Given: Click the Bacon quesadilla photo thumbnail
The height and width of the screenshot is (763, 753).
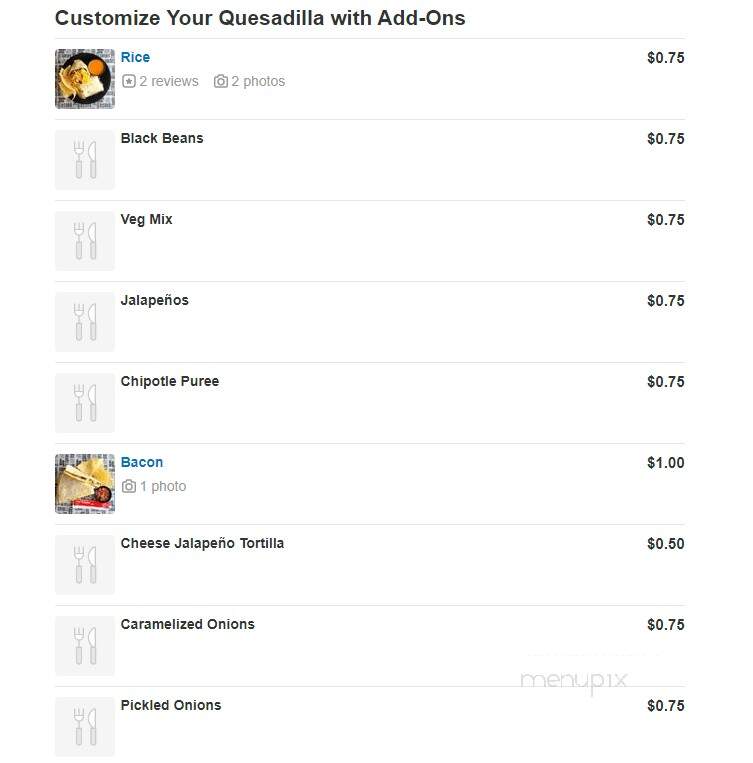Looking at the screenshot, I should 85,484.
